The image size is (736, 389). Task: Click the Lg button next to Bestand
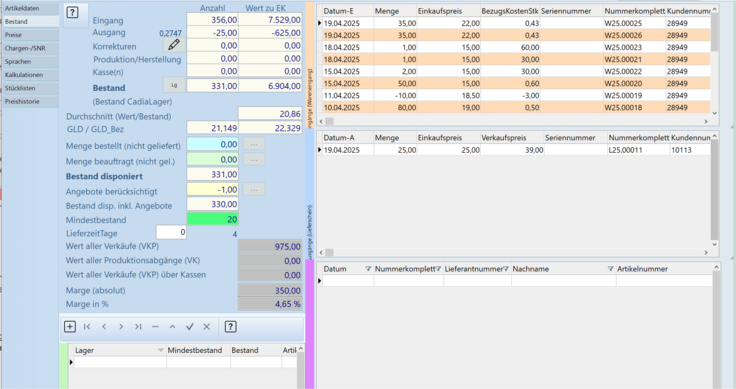(174, 85)
